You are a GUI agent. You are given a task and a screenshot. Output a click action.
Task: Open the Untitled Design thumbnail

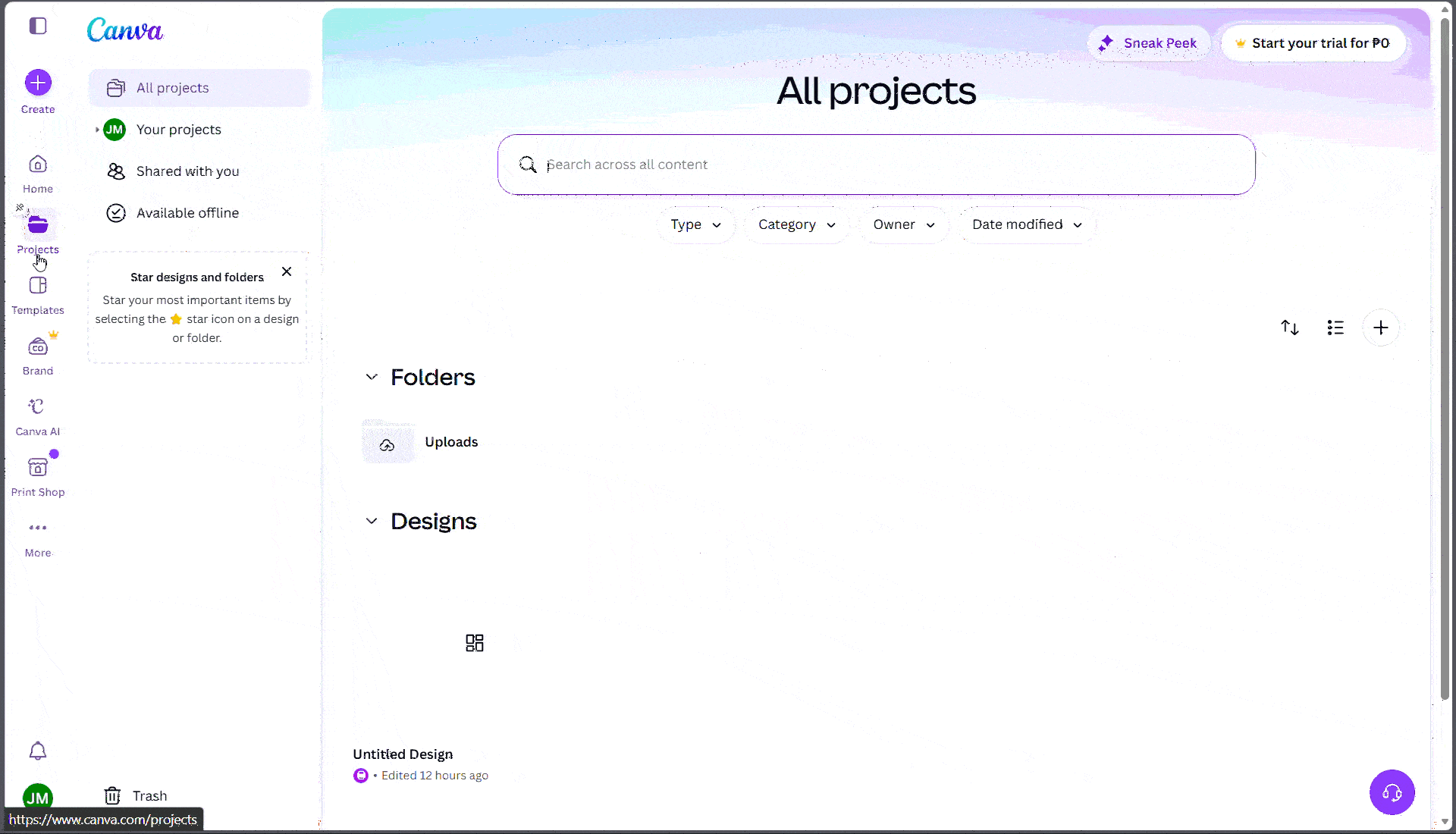click(x=474, y=643)
